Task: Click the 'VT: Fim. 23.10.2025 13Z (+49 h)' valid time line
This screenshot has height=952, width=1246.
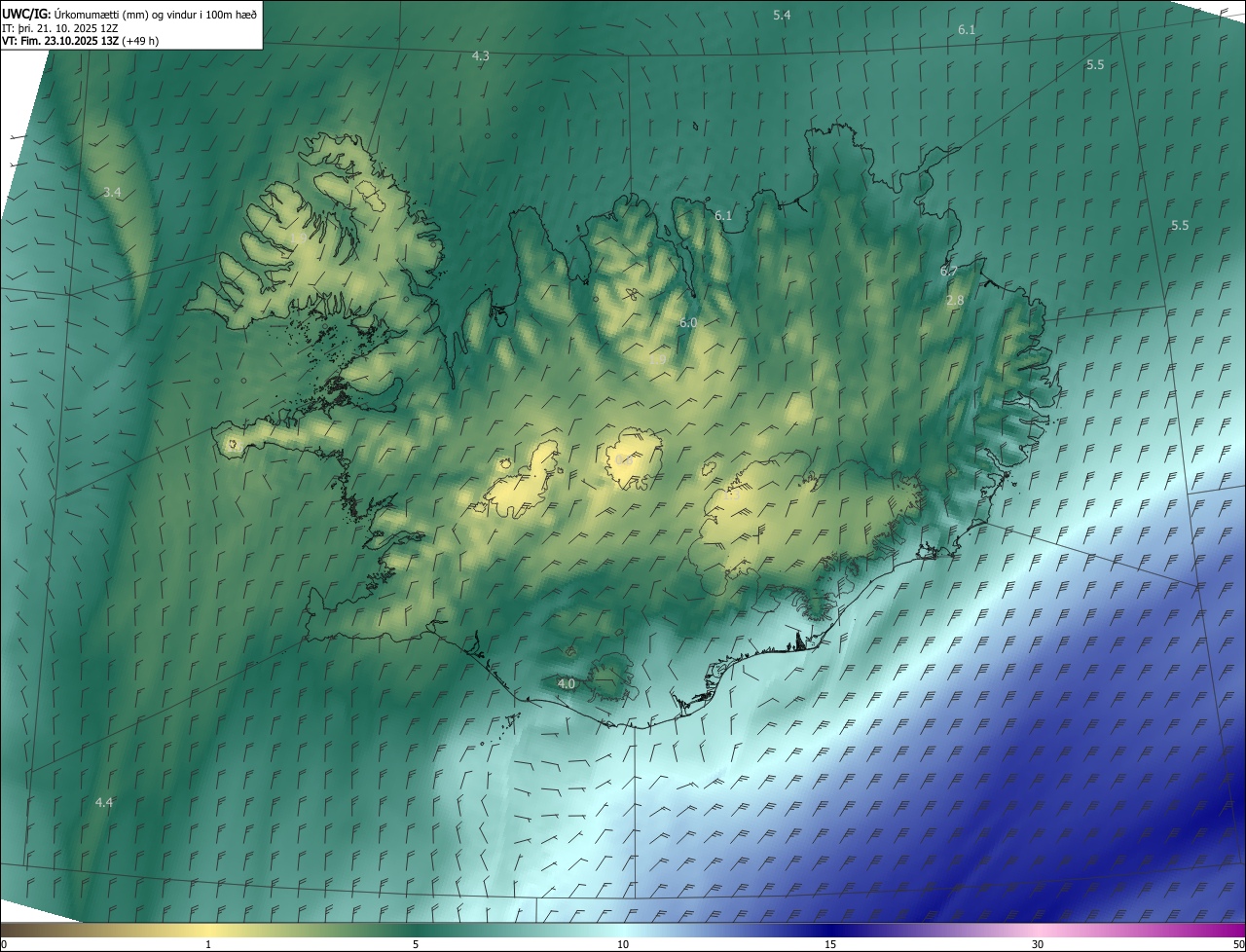Action: pos(81,41)
